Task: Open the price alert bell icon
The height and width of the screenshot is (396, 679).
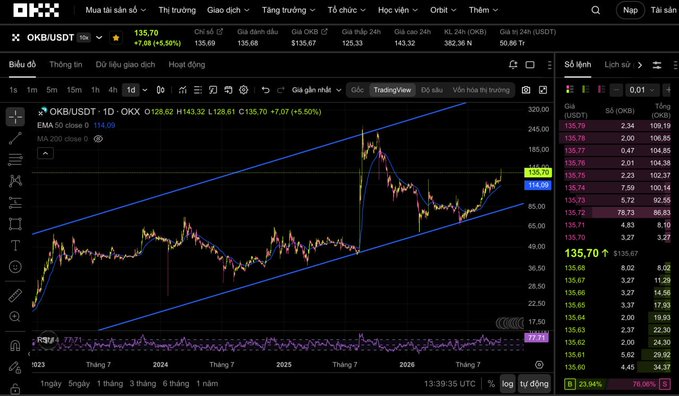Action: tap(513, 65)
